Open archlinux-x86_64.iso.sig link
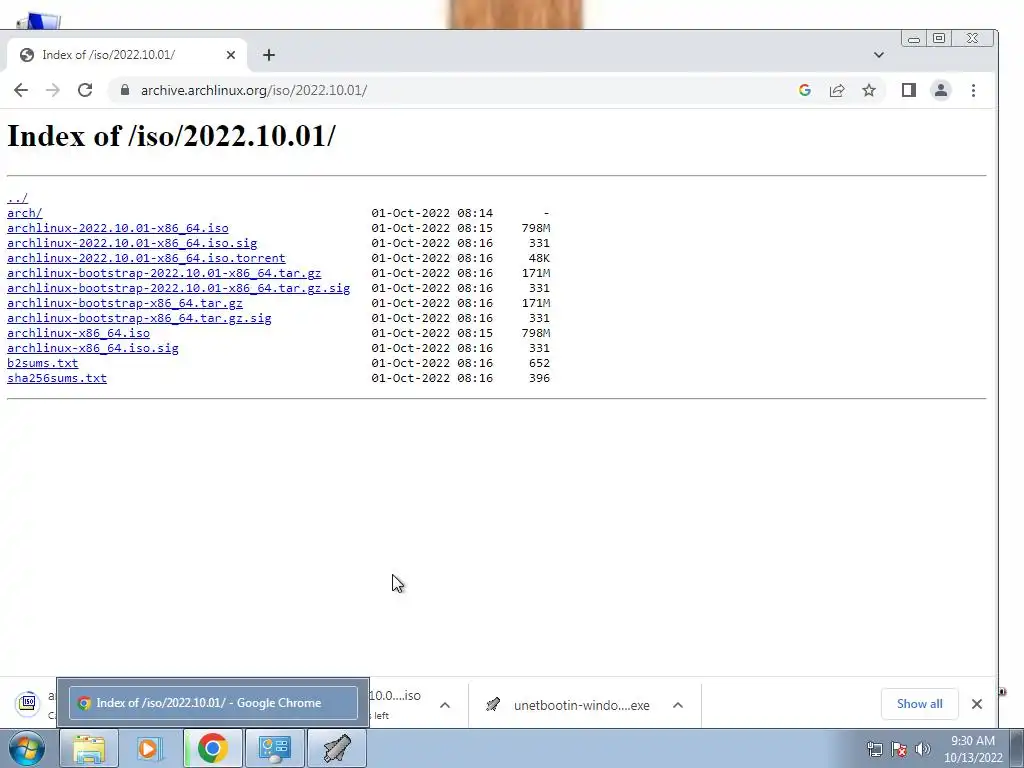Image resolution: width=1024 pixels, height=768 pixels. click(x=93, y=348)
